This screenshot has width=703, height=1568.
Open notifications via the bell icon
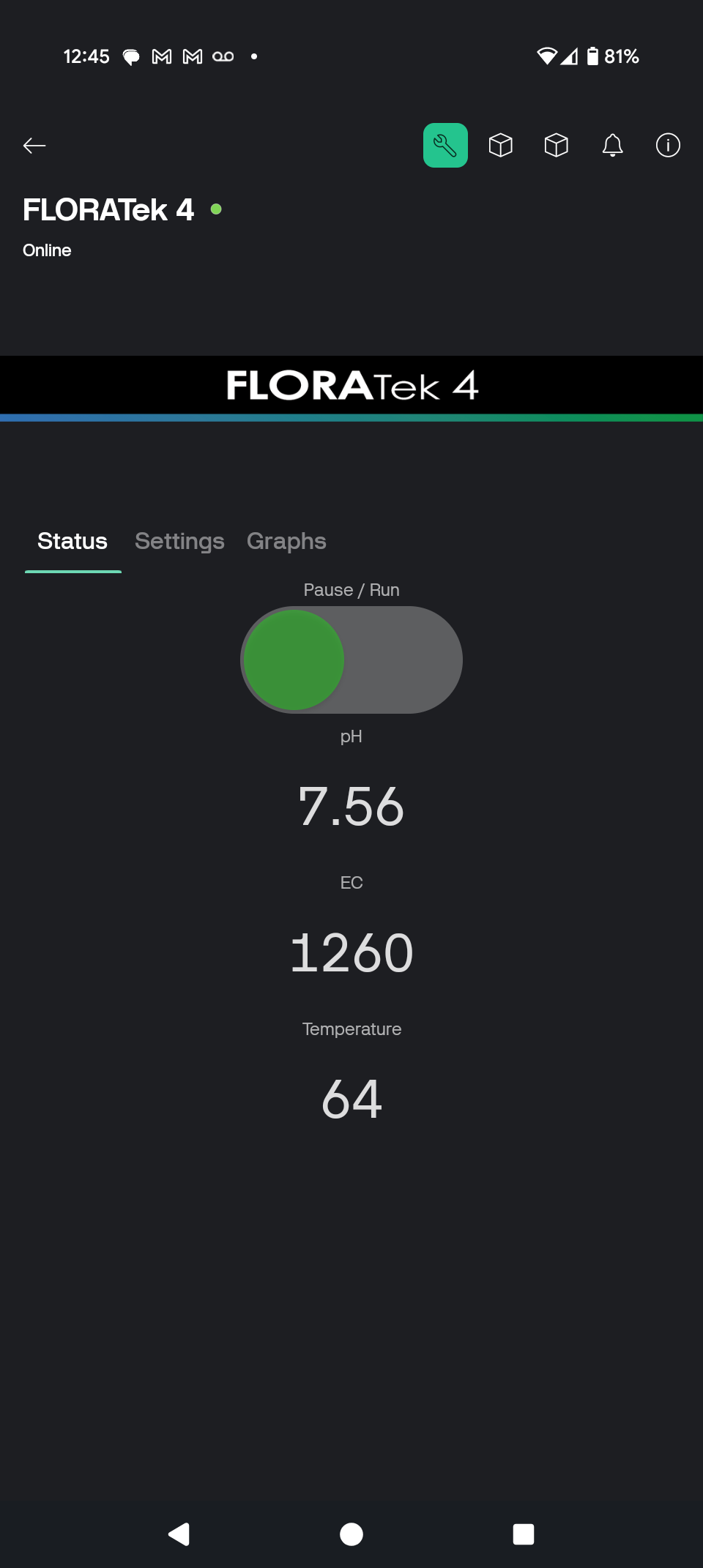612,146
